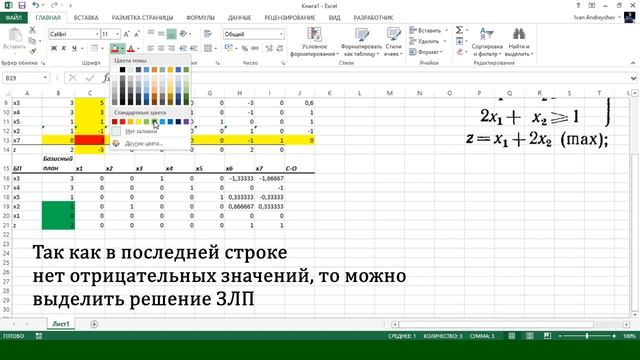The width and height of the screenshot is (640, 360).
Task: Add a new sheet with the plus icon
Action: coord(94,324)
